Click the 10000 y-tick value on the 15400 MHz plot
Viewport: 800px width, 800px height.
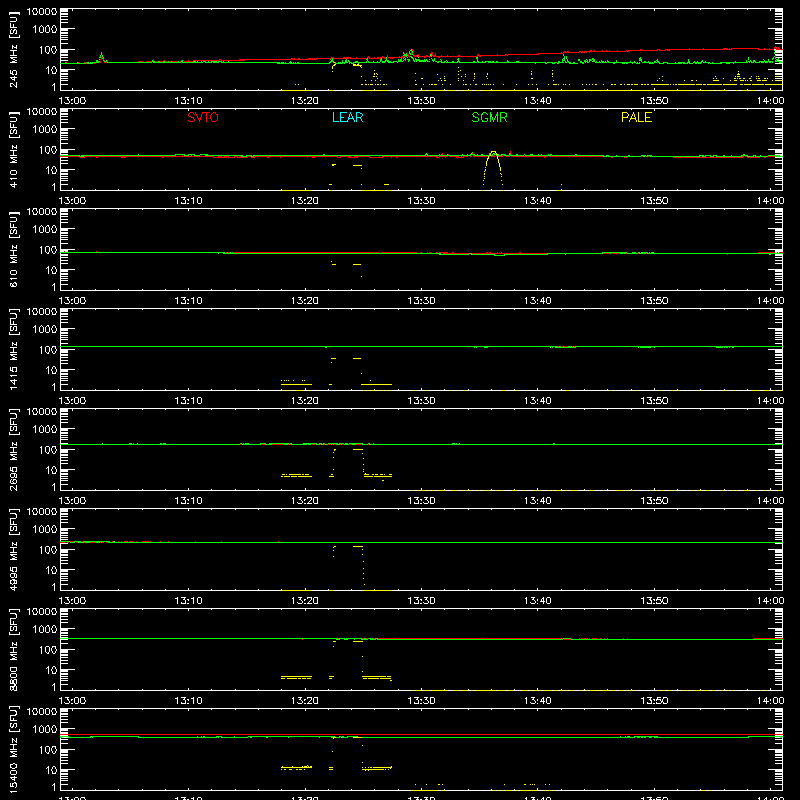pos(42,712)
